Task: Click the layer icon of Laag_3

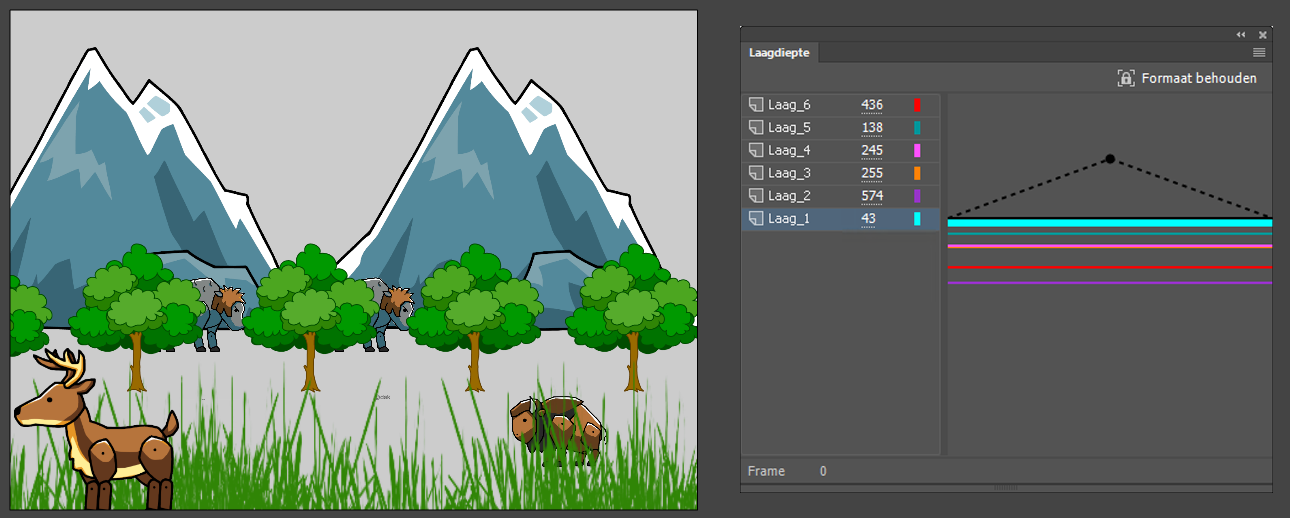Action: [756, 173]
